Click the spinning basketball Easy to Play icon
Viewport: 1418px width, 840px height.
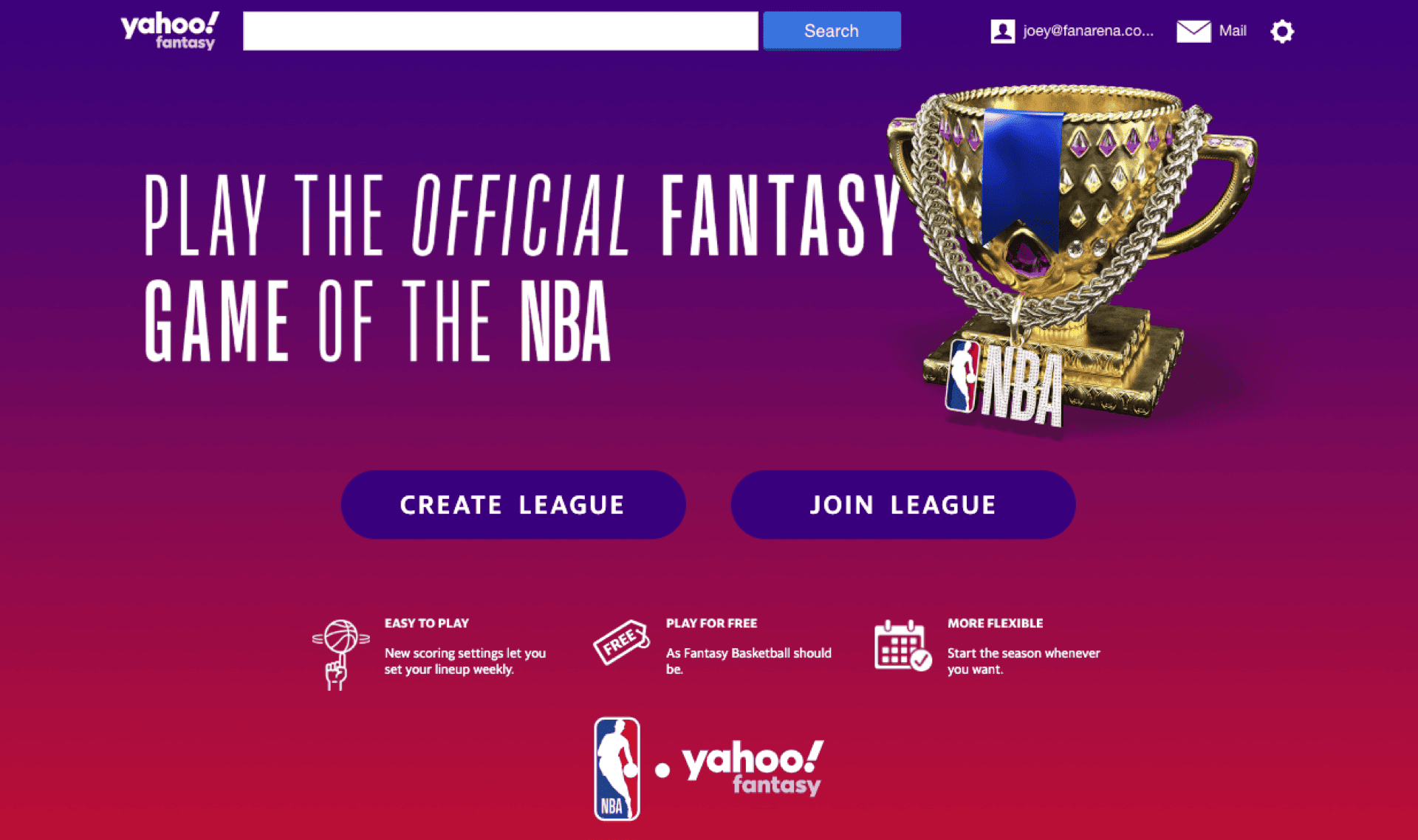[x=340, y=655]
